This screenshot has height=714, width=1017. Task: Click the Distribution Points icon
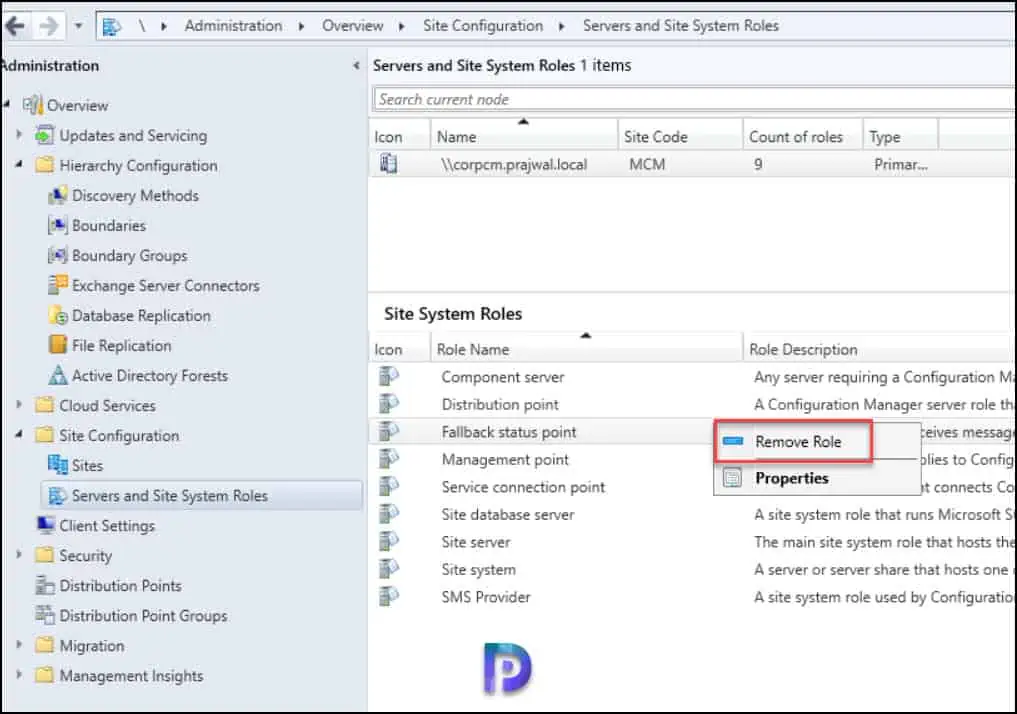tap(45, 586)
